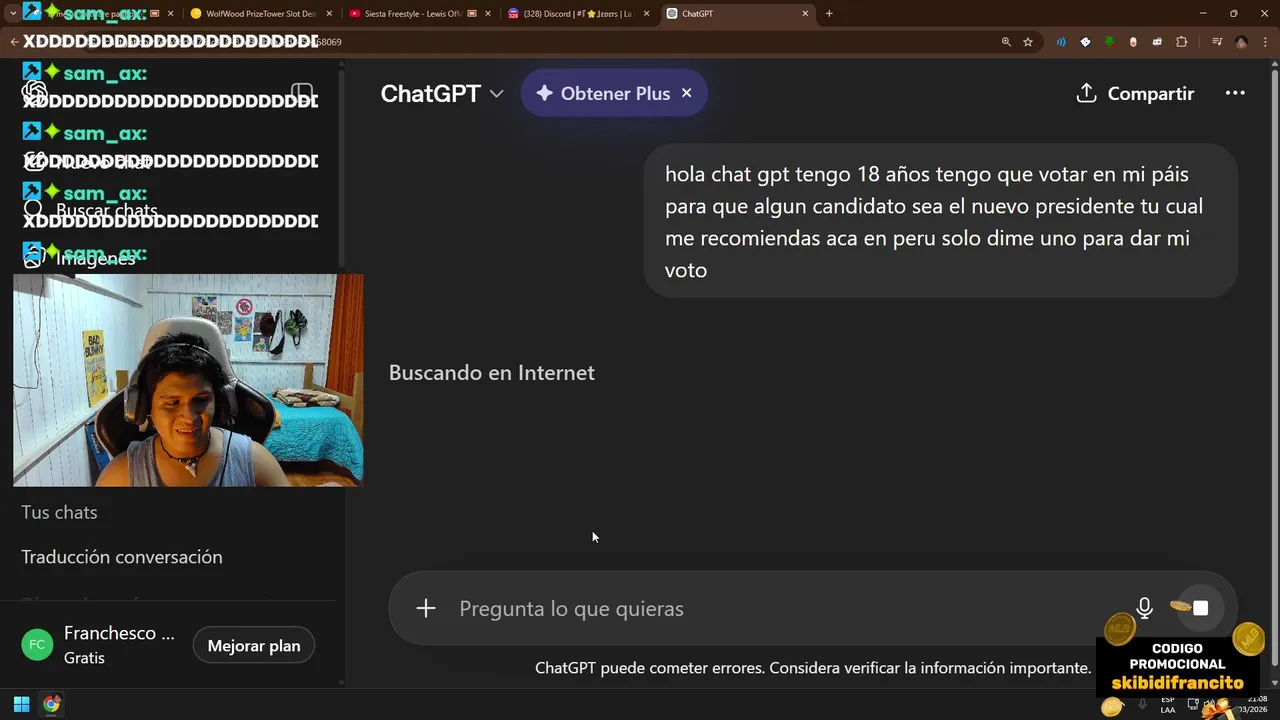Close the Discord browser tab
Image resolution: width=1280 pixels, height=720 pixels.
coord(646,14)
